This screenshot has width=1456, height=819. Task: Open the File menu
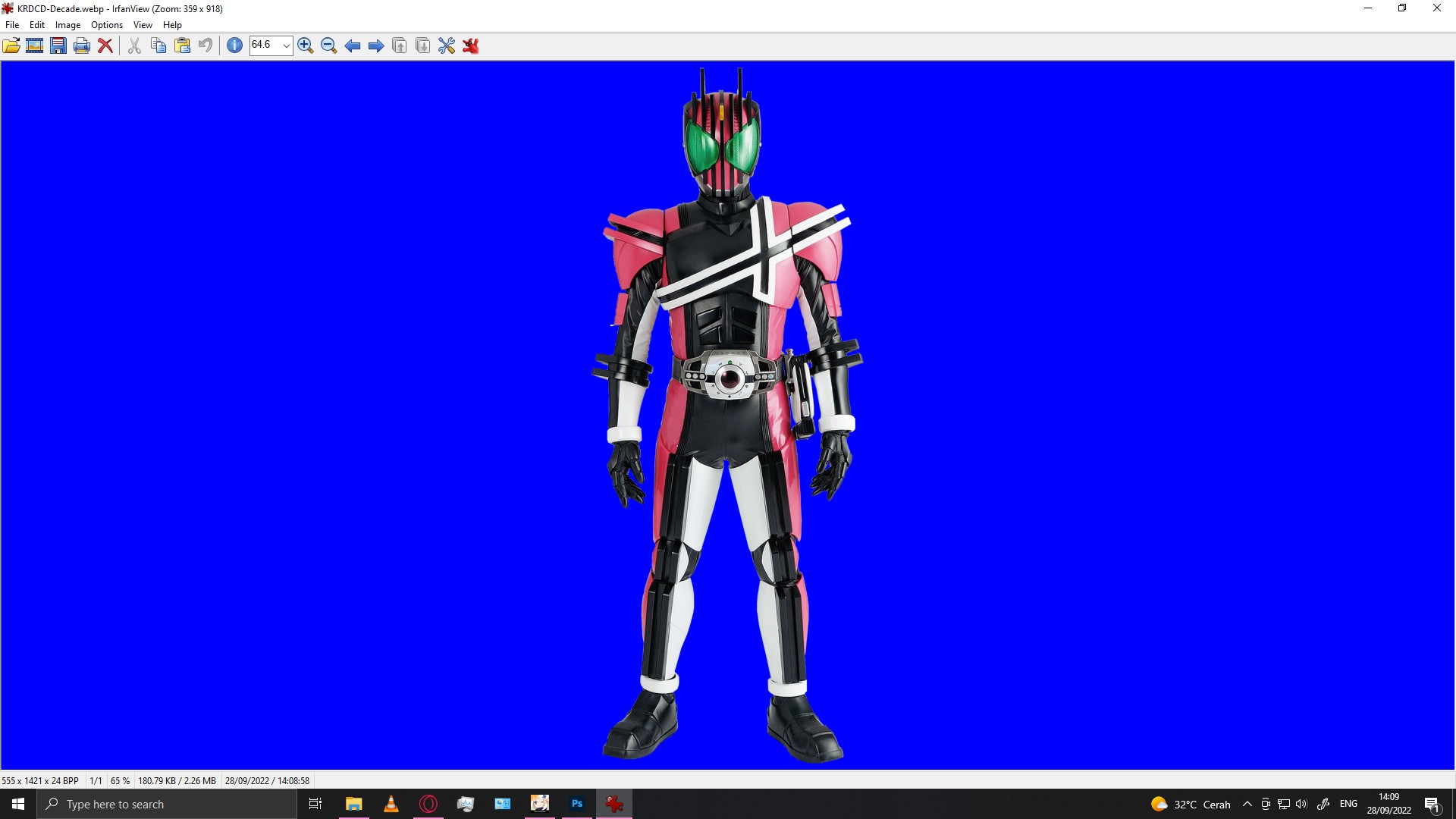coord(12,25)
